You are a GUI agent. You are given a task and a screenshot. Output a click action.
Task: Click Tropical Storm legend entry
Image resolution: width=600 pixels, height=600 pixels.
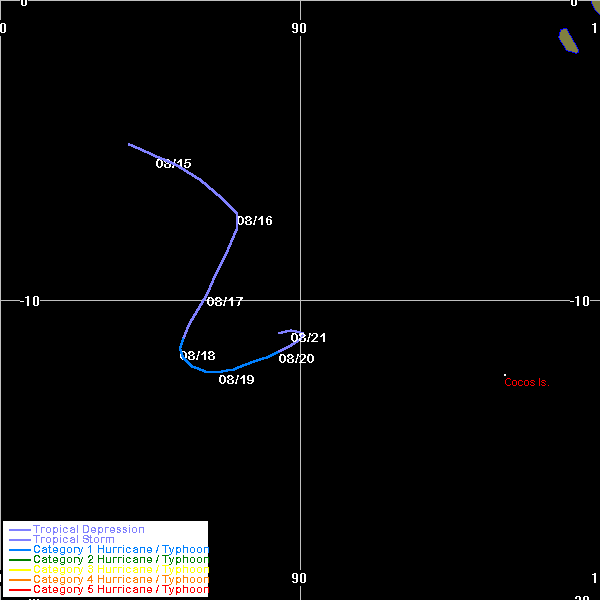point(73,540)
